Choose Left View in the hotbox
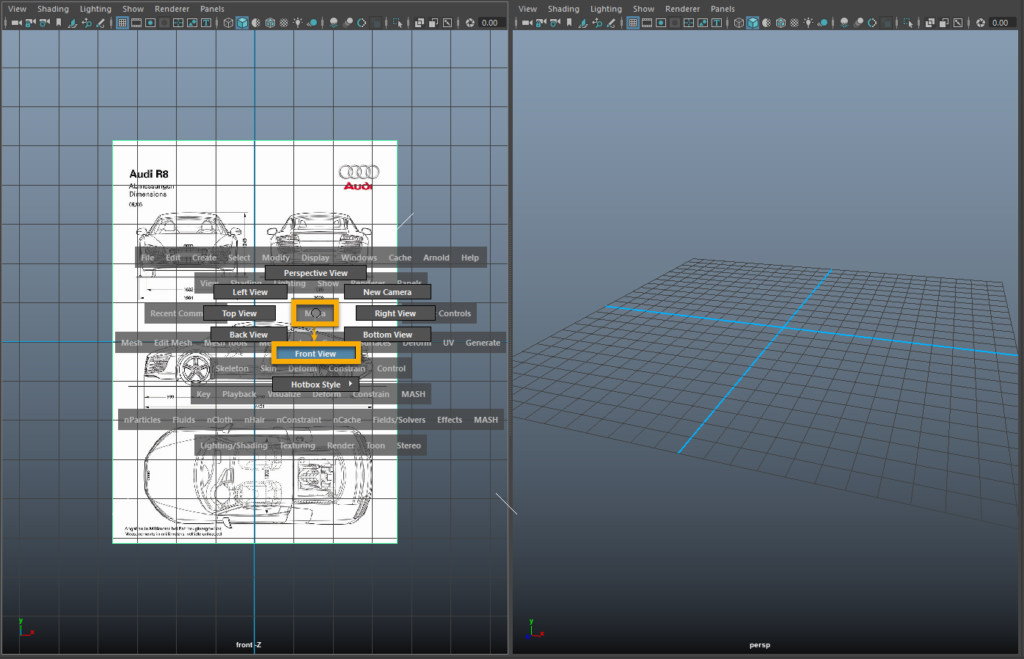This screenshot has width=1024, height=659. [250, 292]
